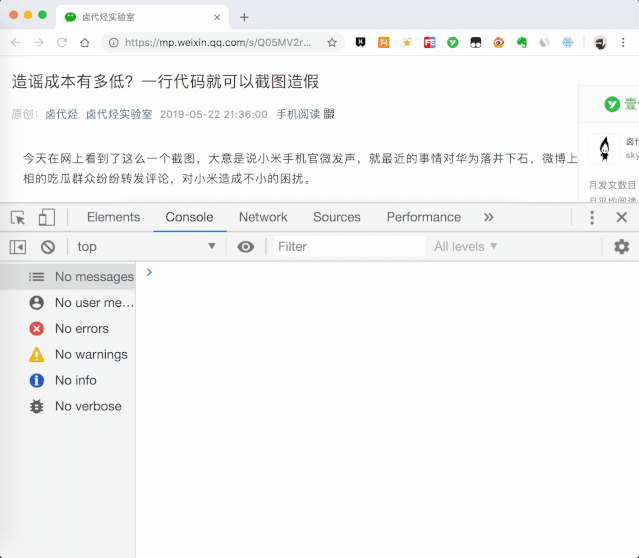639x558 pixels.
Task: Open the 卤代烃实验室 account link in byline
Action: [x=119, y=114]
